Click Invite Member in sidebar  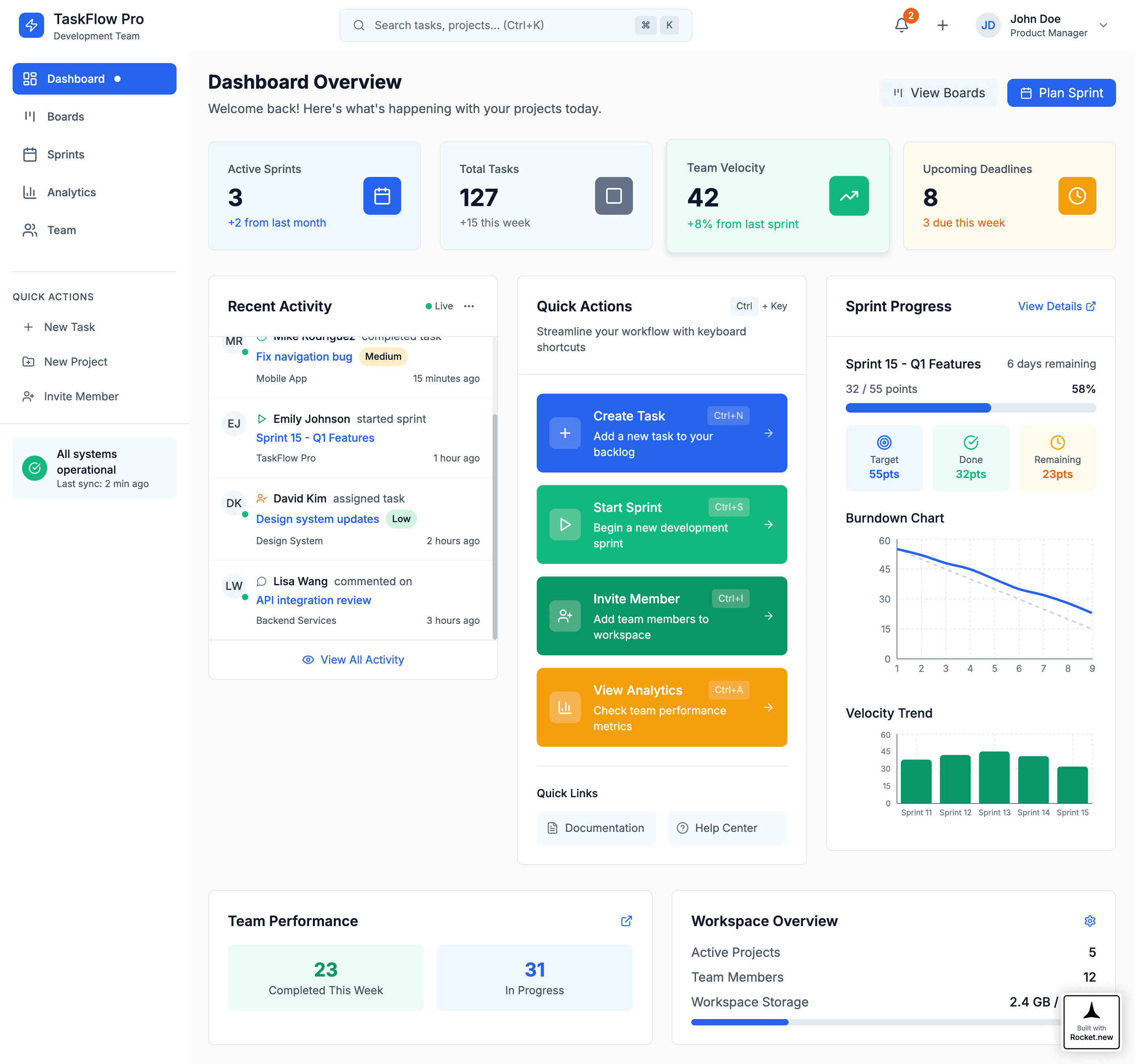click(x=94, y=396)
